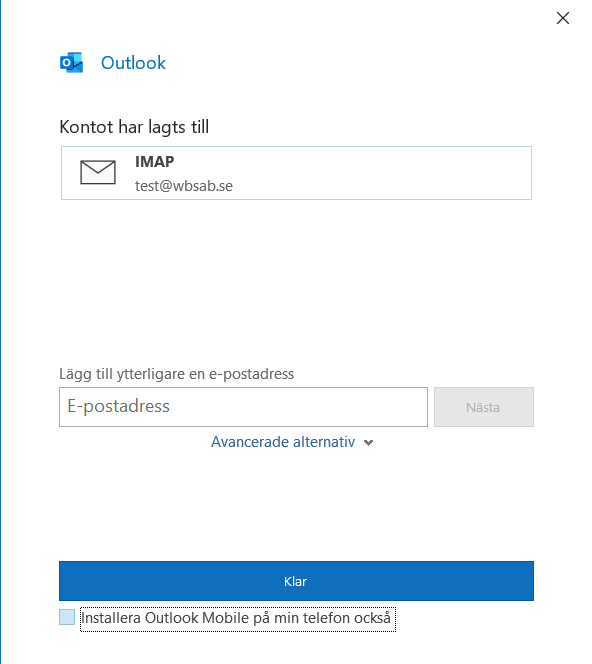Click the Outlook logo icon
This screenshot has width=592, height=664.
(x=71, y=63)
